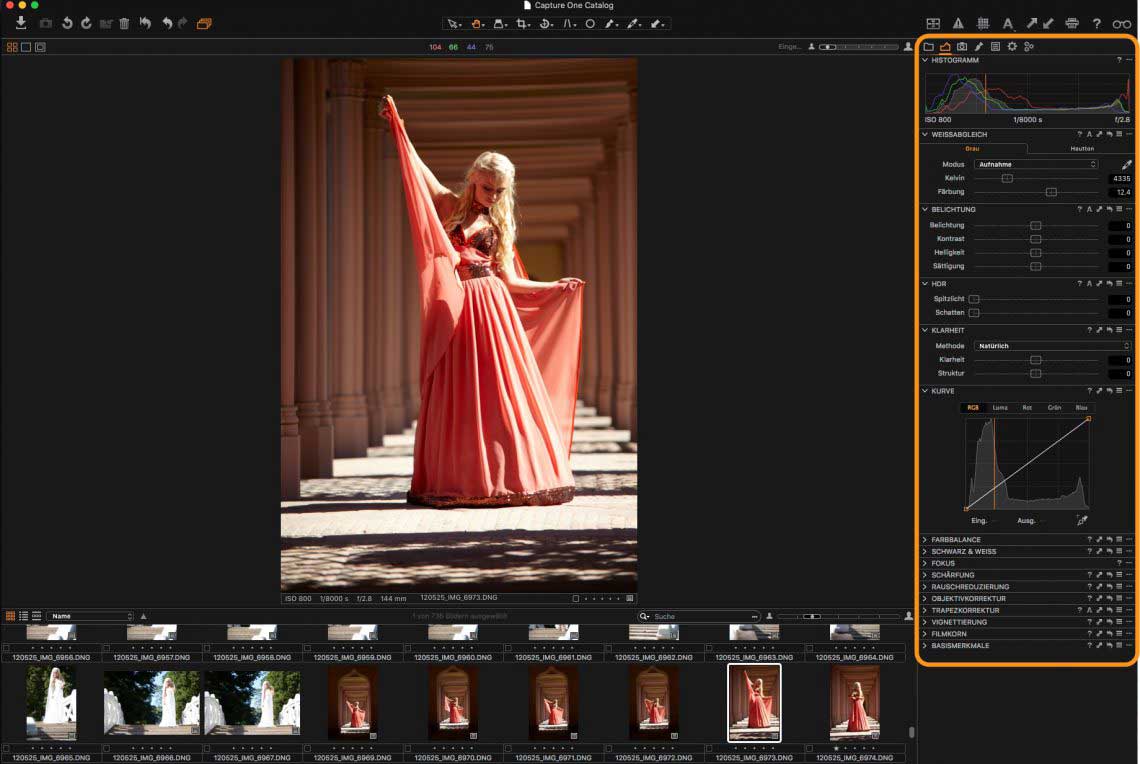The image size is (1140, 764).
Task: Open the Name sort dropdown
Action: pyautogui.click(x=90, y=616)
